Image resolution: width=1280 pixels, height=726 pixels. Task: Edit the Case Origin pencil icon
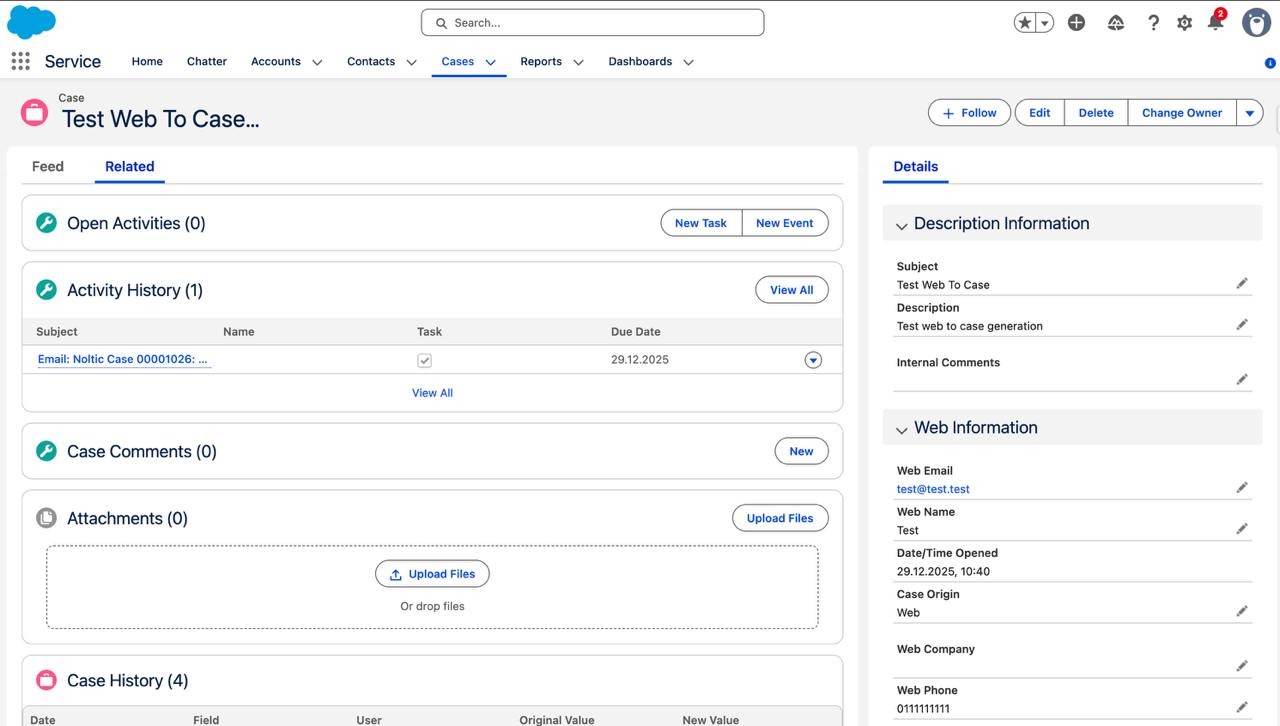pyautogui.click(x=1242, y=611)
